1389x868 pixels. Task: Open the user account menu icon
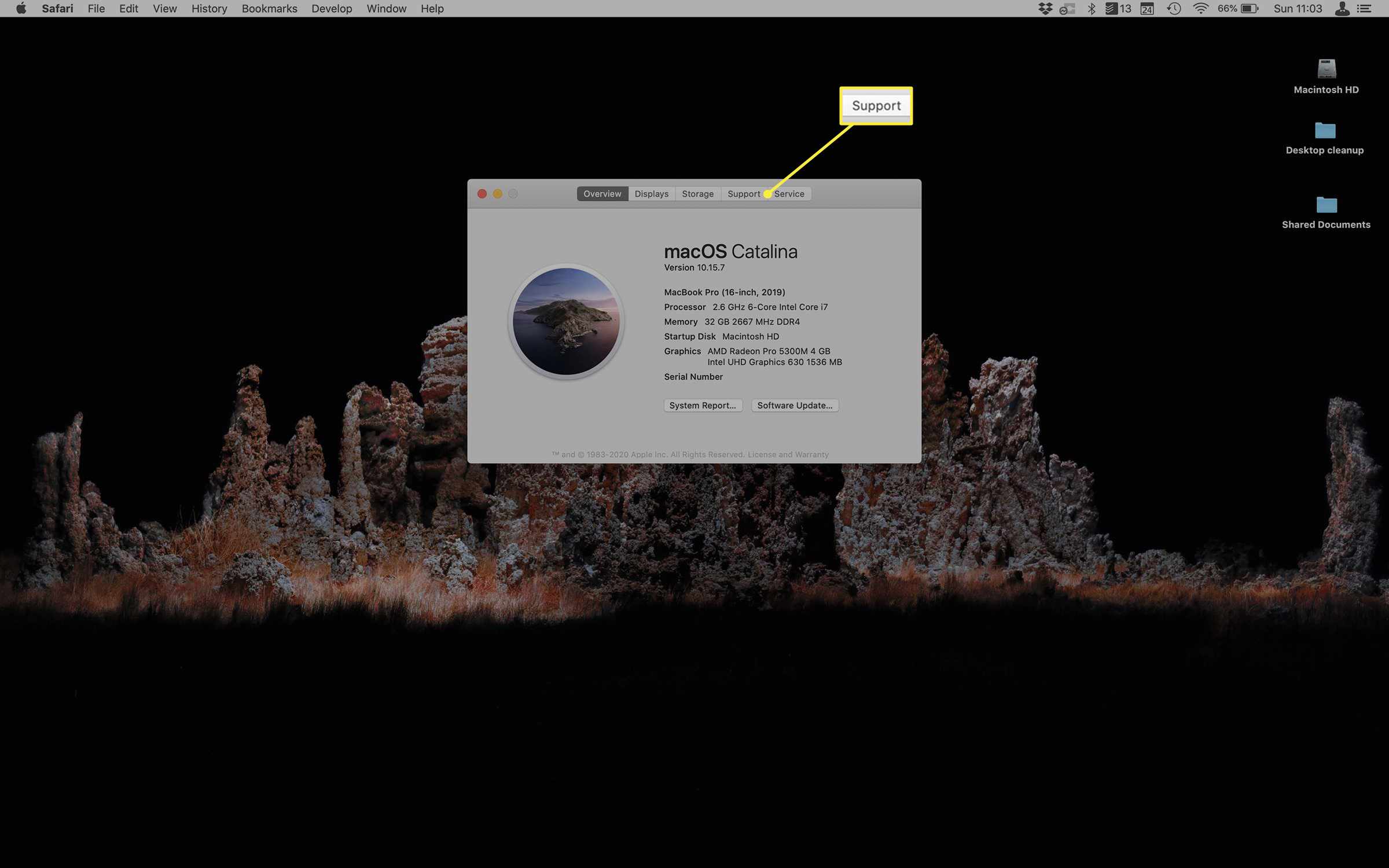click(1342, 9)
